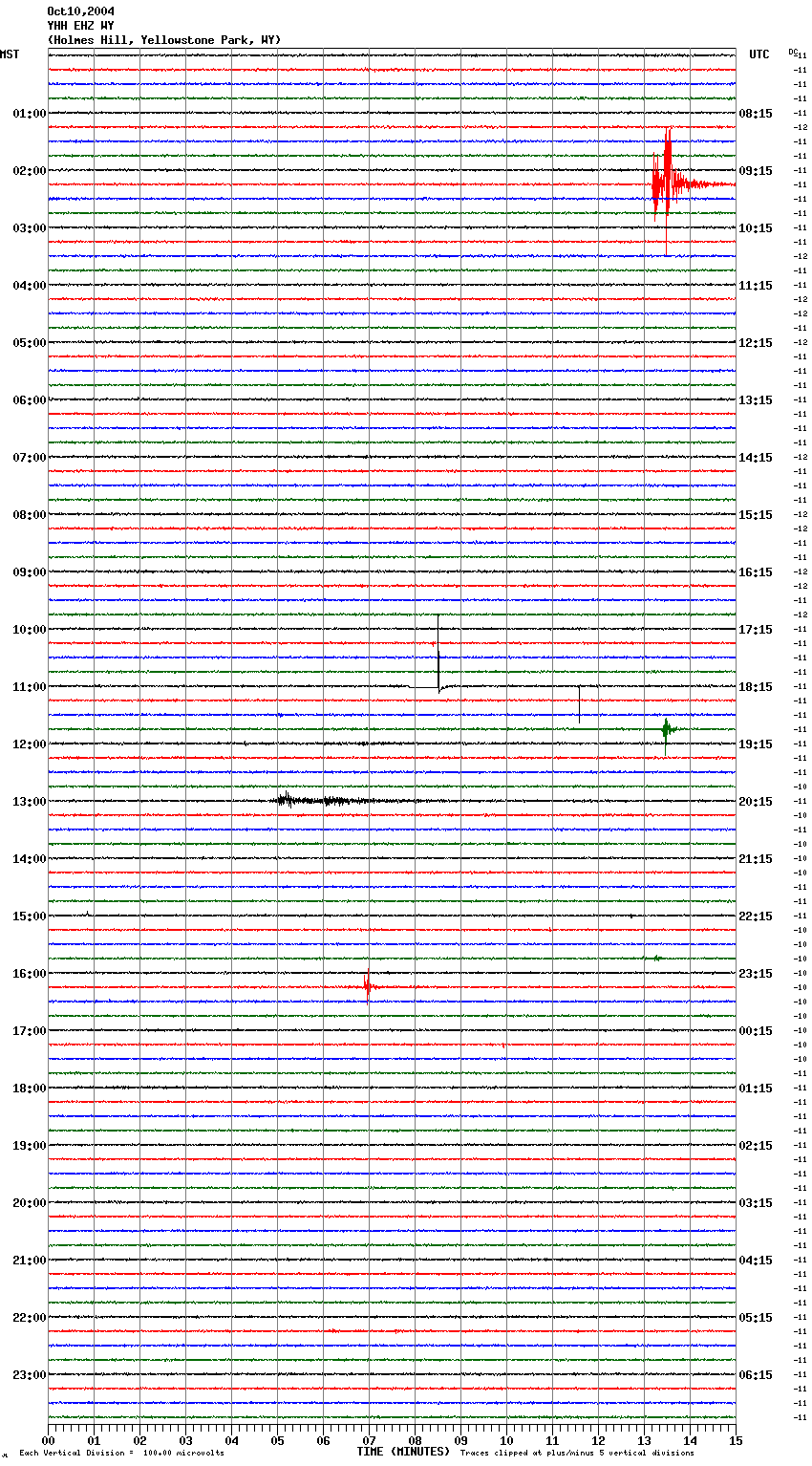Click the TIME (MINUTES) axis title
Viewport: 812px width, 1466px height.
point(403,1452)
